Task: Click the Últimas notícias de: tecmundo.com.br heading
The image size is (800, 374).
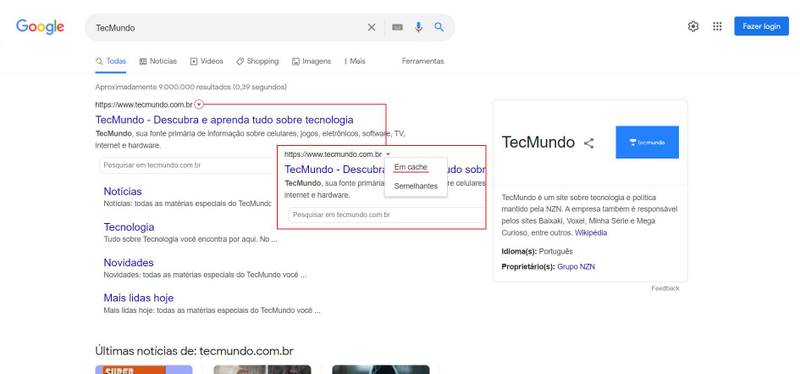Action: pyautogui.click(x=194, y=351)
